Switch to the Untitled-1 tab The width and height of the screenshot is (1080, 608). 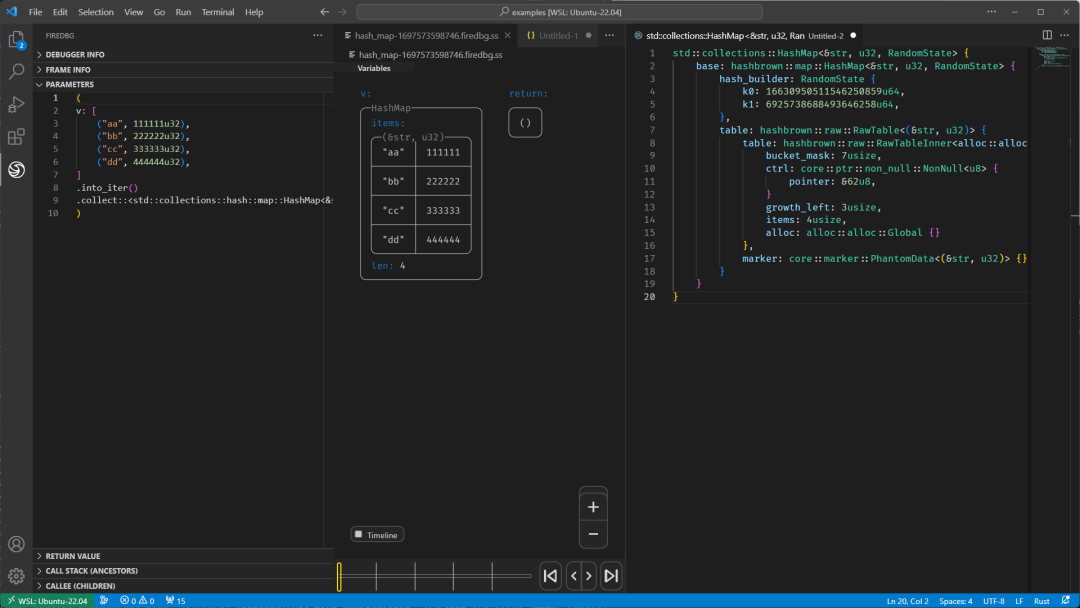click(x=558, y=35)
